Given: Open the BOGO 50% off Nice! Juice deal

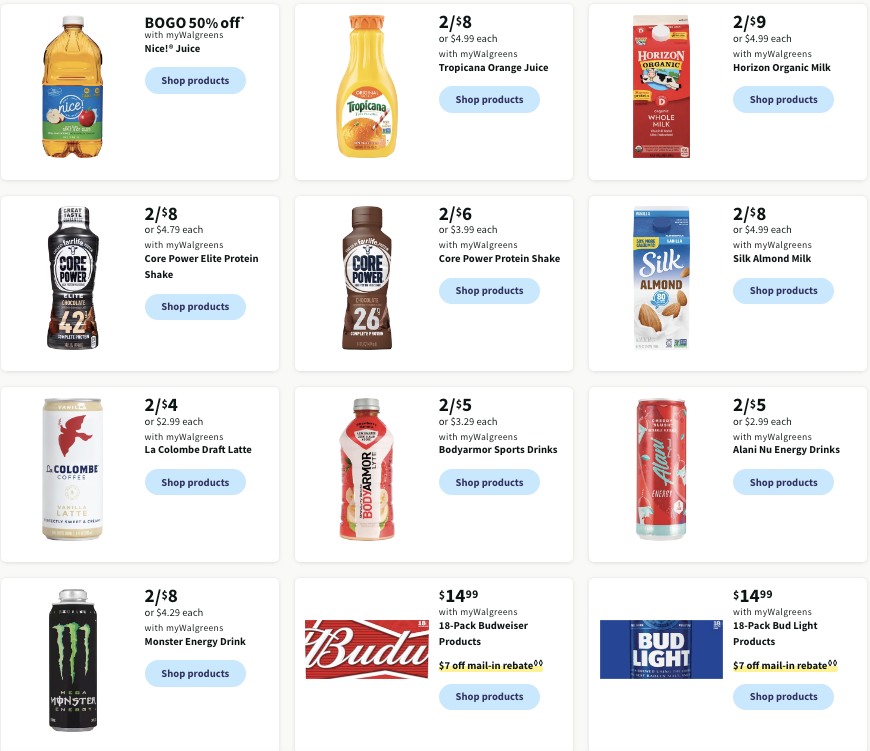Looking at the screenshot, I should click(x=194, y=22).
